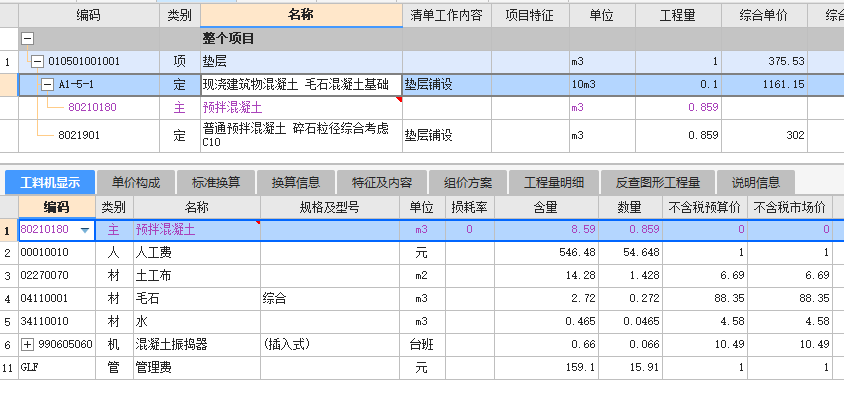Select row number 11 header in the lower table

pos(9,368)
